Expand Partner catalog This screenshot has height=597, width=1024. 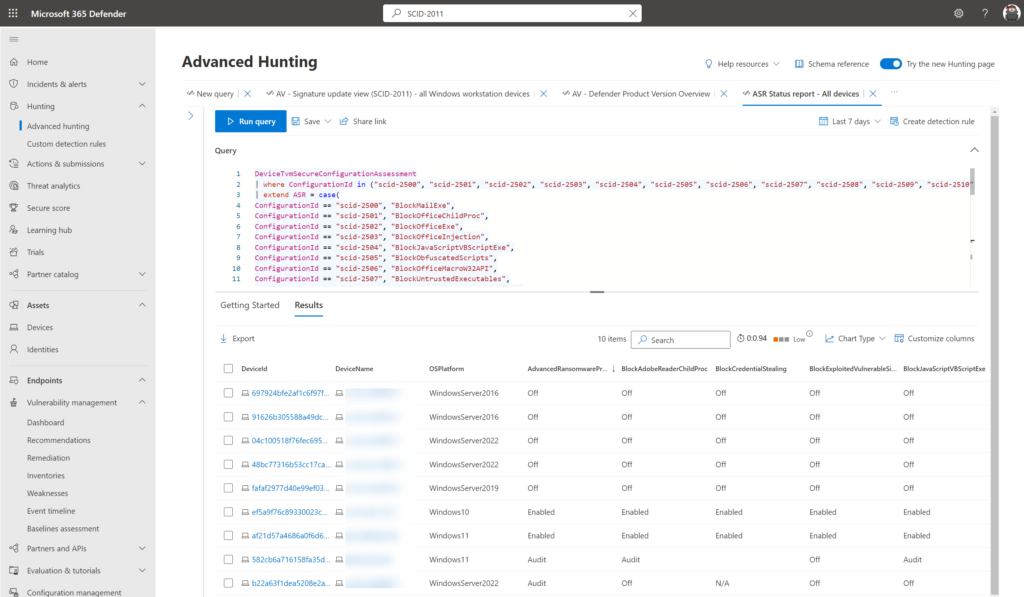tap(142, 274)
